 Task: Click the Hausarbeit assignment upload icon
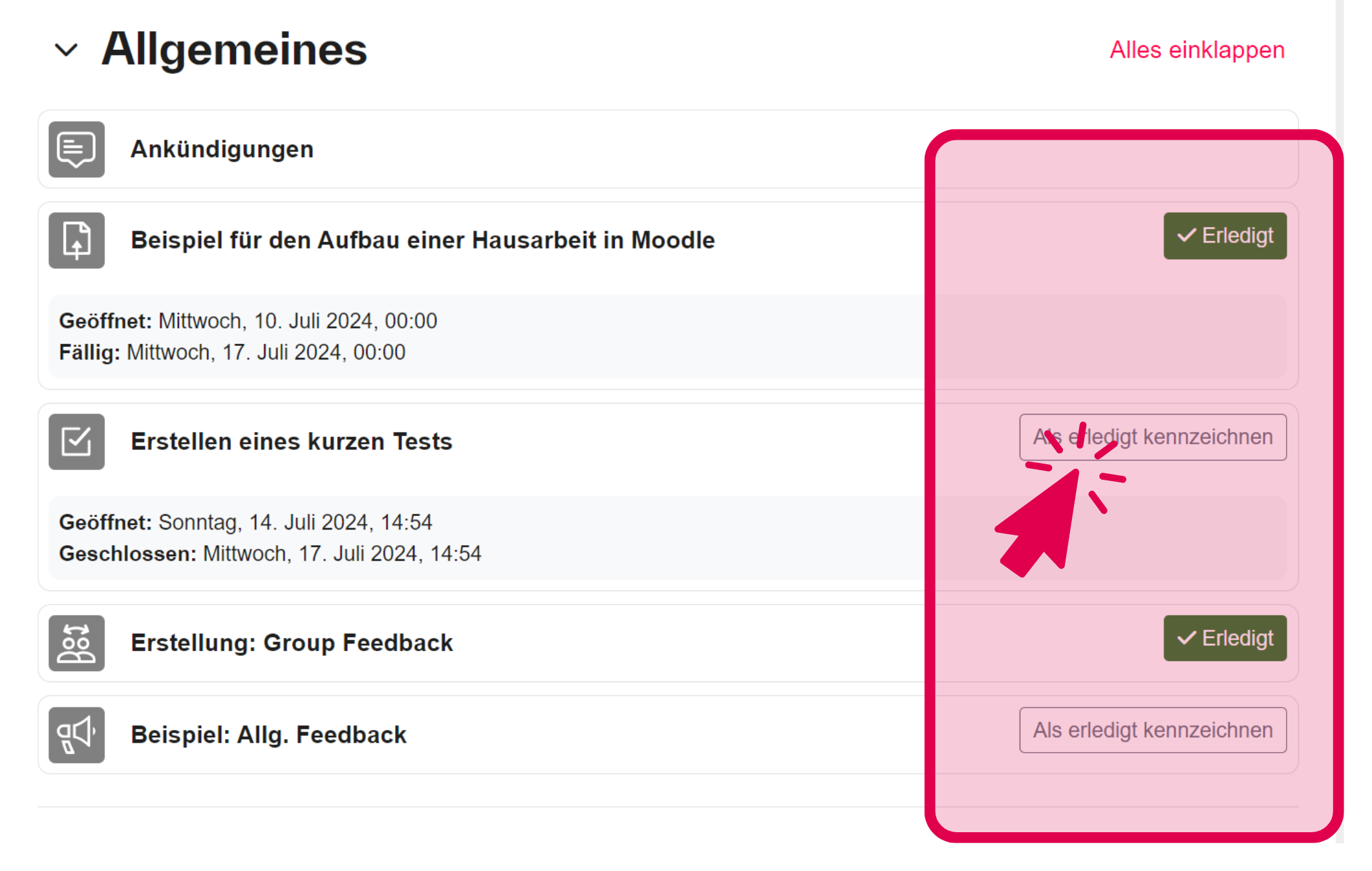tap(76, 241)
